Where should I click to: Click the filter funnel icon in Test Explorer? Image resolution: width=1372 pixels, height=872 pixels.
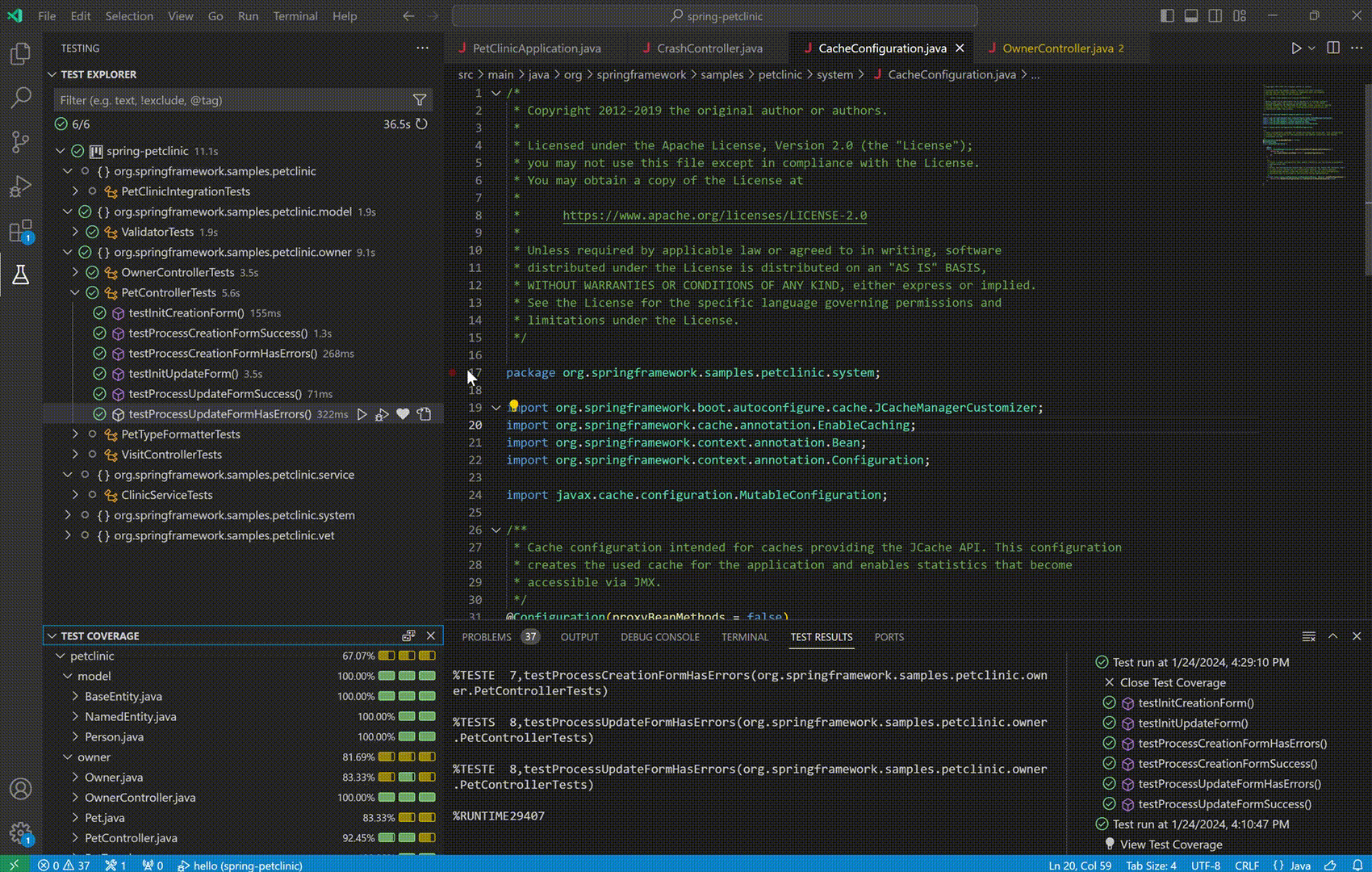(x=420, y=100)
